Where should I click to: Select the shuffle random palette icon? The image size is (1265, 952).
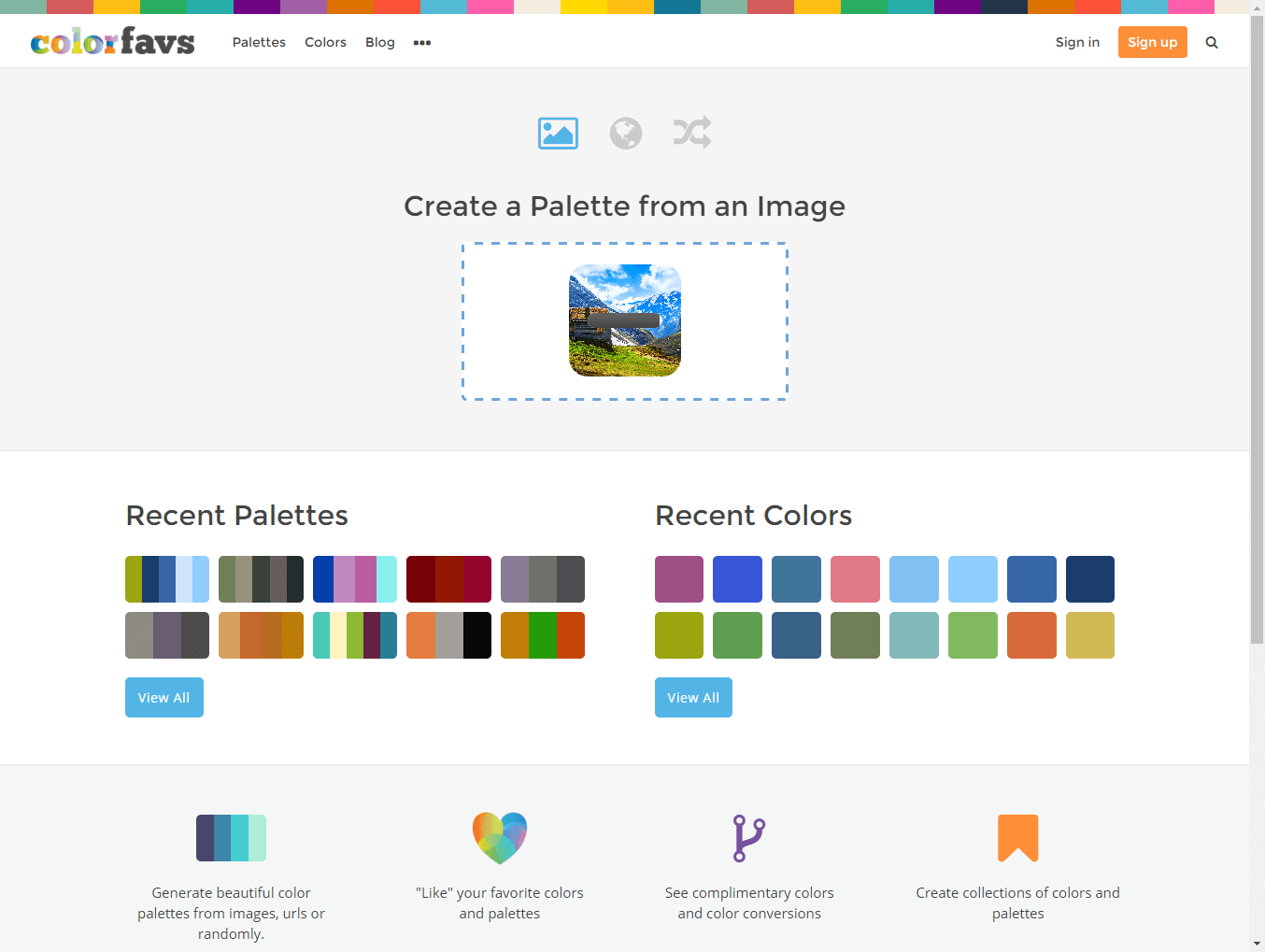[692, 133]
